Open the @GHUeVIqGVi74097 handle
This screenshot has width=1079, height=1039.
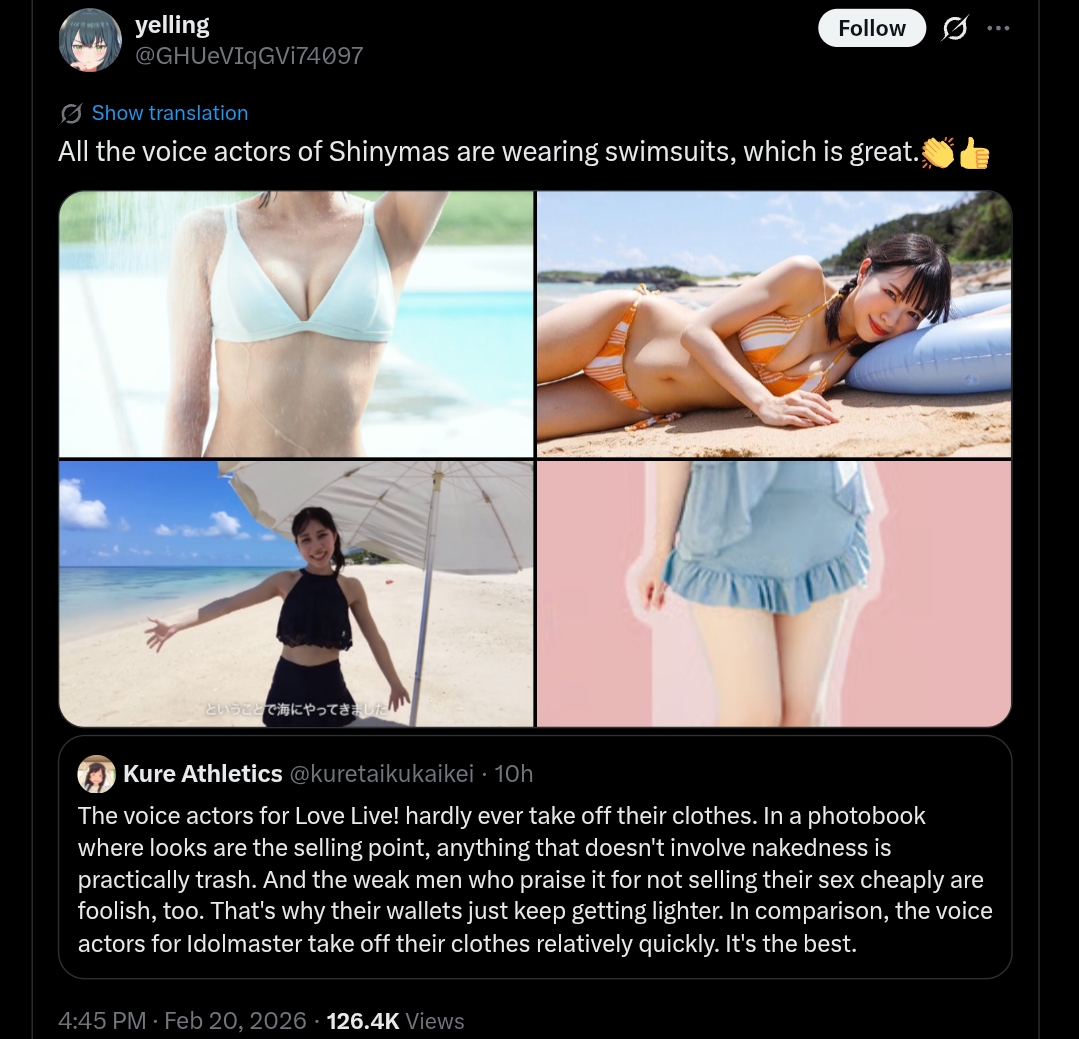(x=249, y=56)
